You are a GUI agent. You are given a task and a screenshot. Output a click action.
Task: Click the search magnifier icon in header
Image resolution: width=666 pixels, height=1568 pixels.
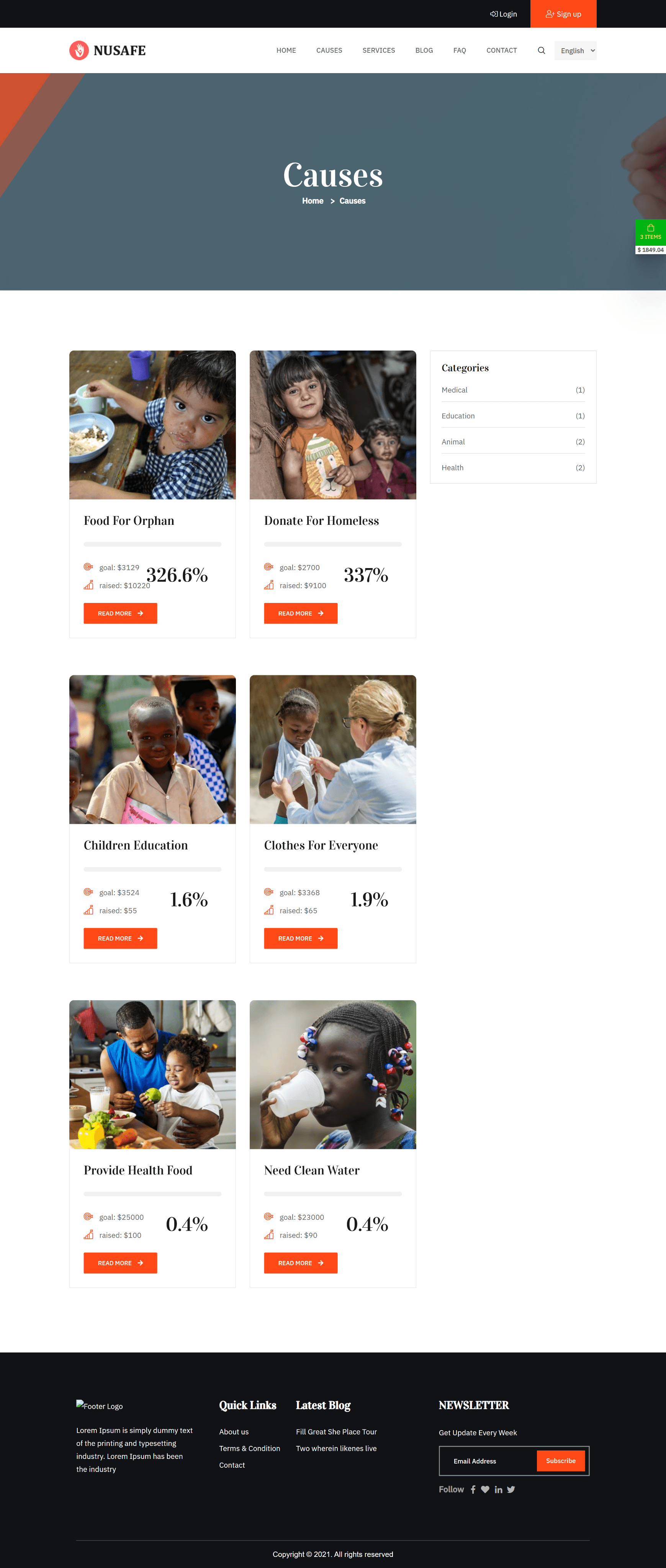(x=541, y=51)
